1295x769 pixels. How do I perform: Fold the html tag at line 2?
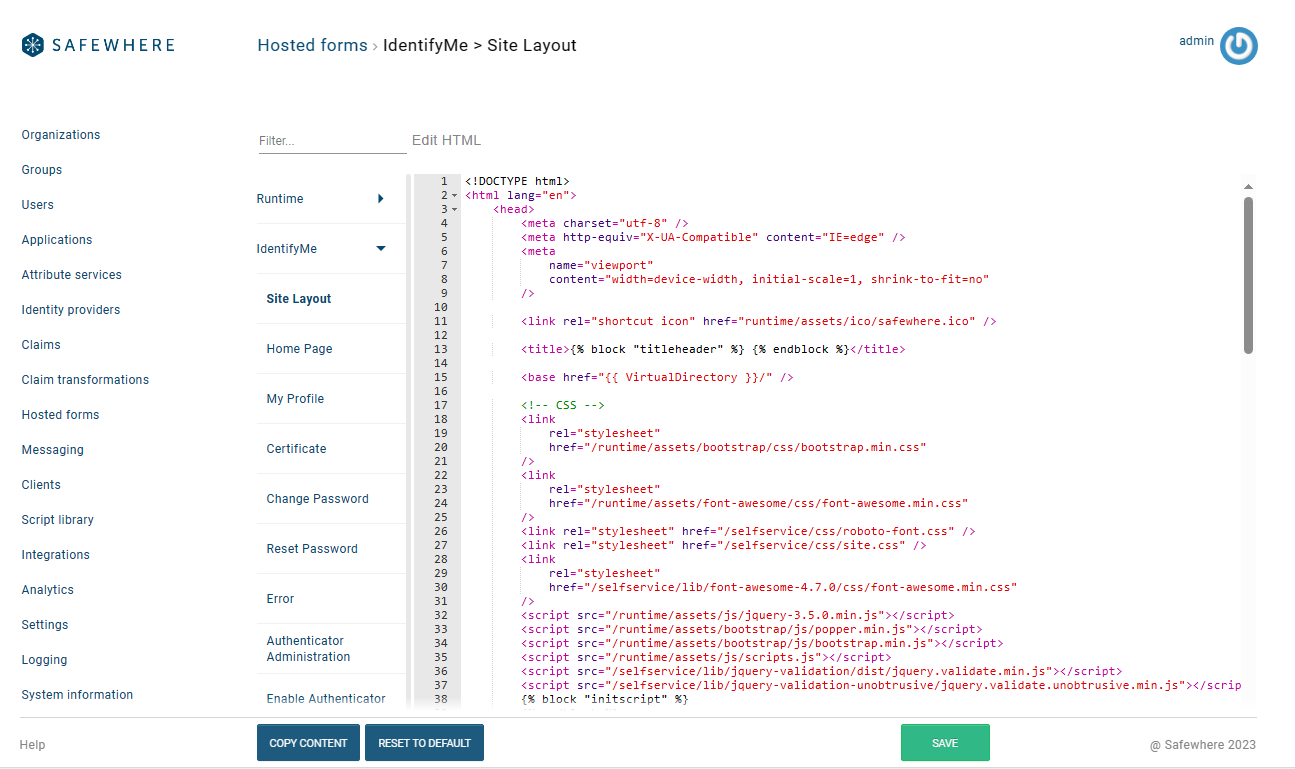[x=454, y=196]
